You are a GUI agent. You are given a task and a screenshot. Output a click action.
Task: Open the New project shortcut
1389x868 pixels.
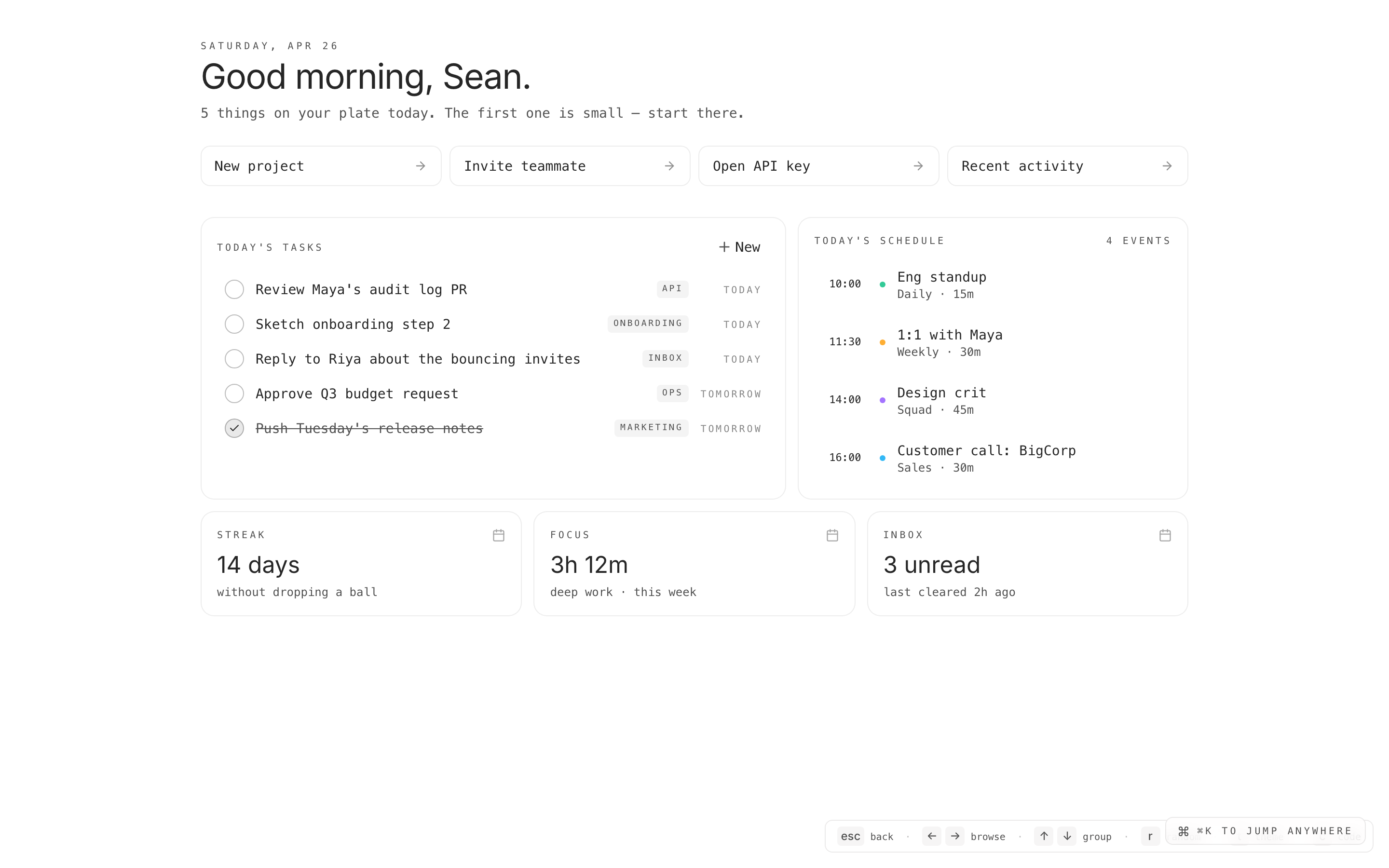click(321, 166)
